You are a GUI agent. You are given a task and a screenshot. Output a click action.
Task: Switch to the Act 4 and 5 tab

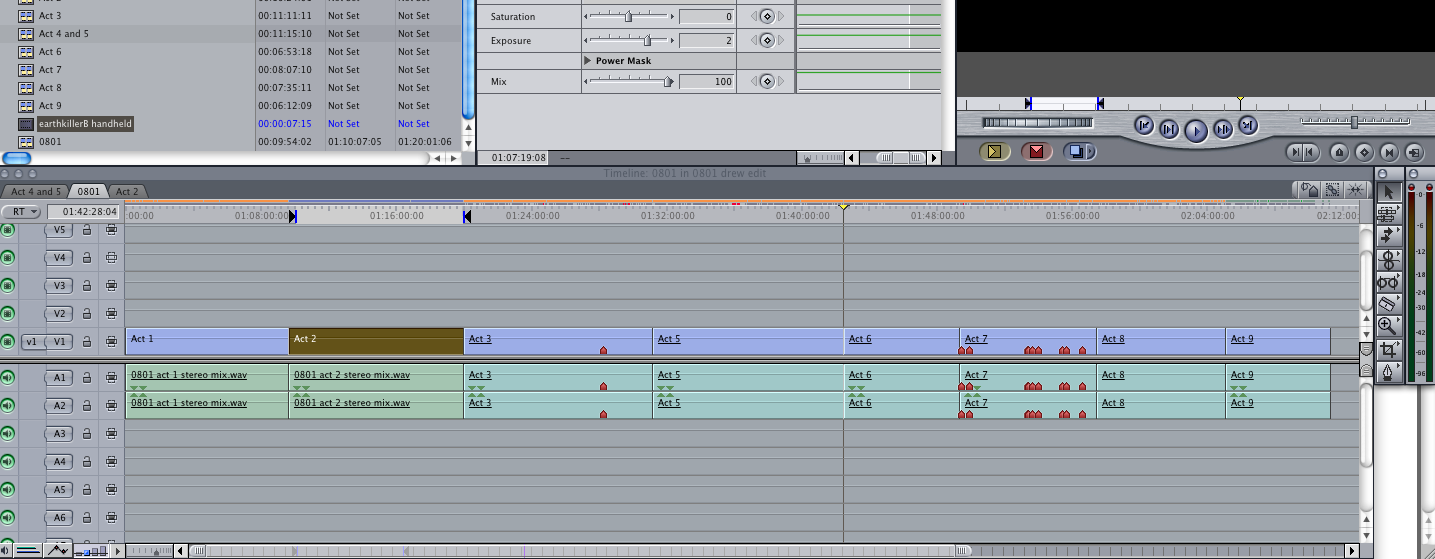36,191
